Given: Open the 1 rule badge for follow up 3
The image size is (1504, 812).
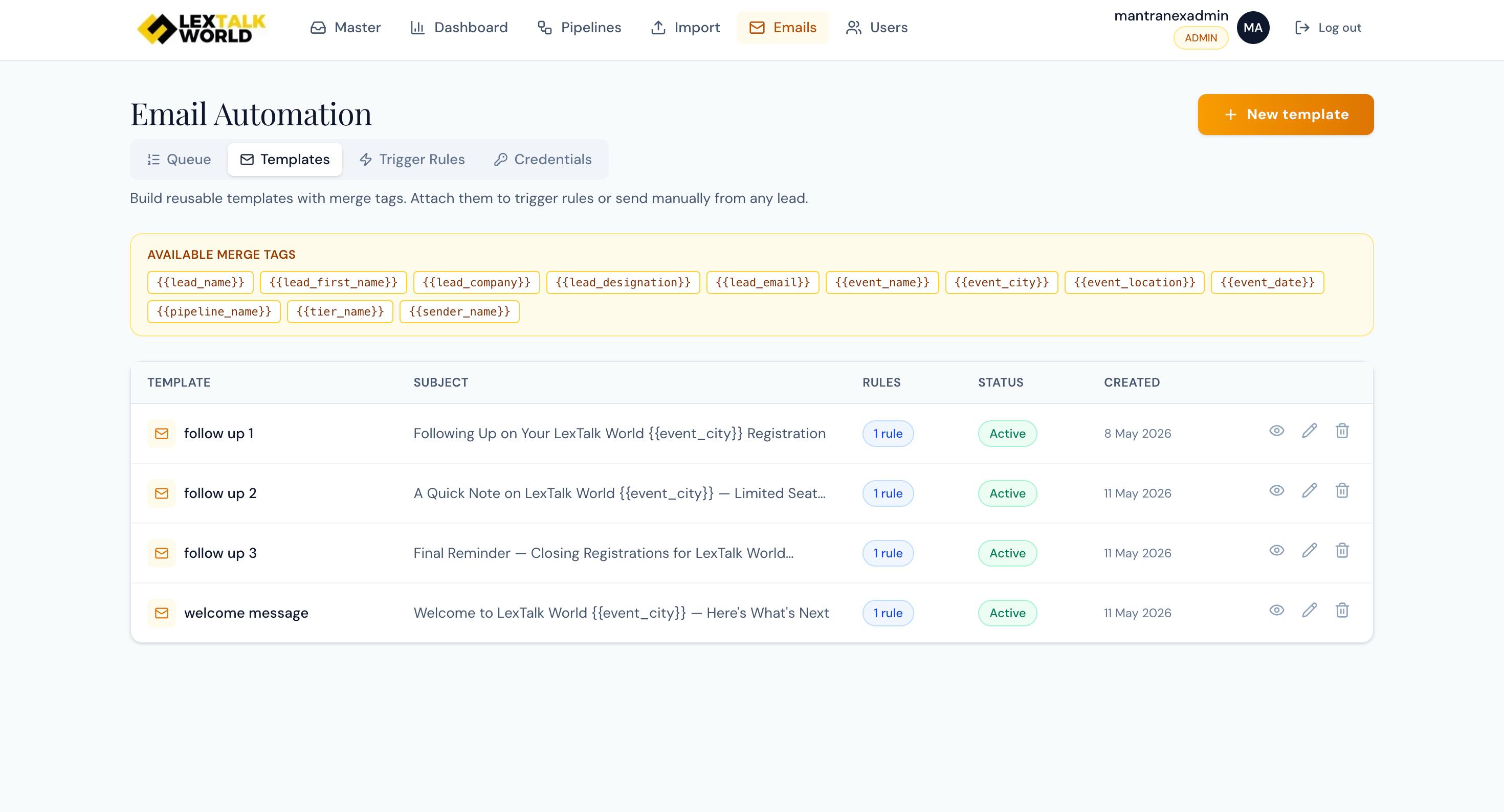Looking at the screenshot, I should pos(888,553).
